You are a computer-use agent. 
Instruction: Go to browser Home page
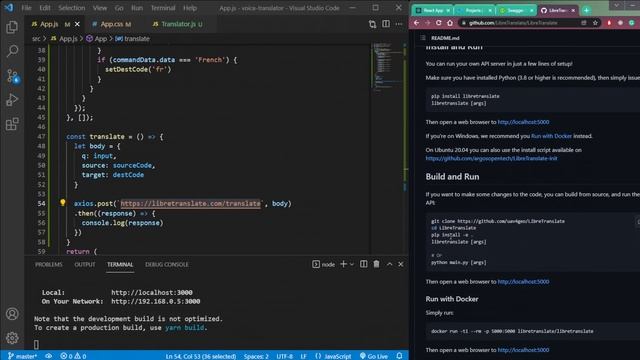(x=450, y=23)
